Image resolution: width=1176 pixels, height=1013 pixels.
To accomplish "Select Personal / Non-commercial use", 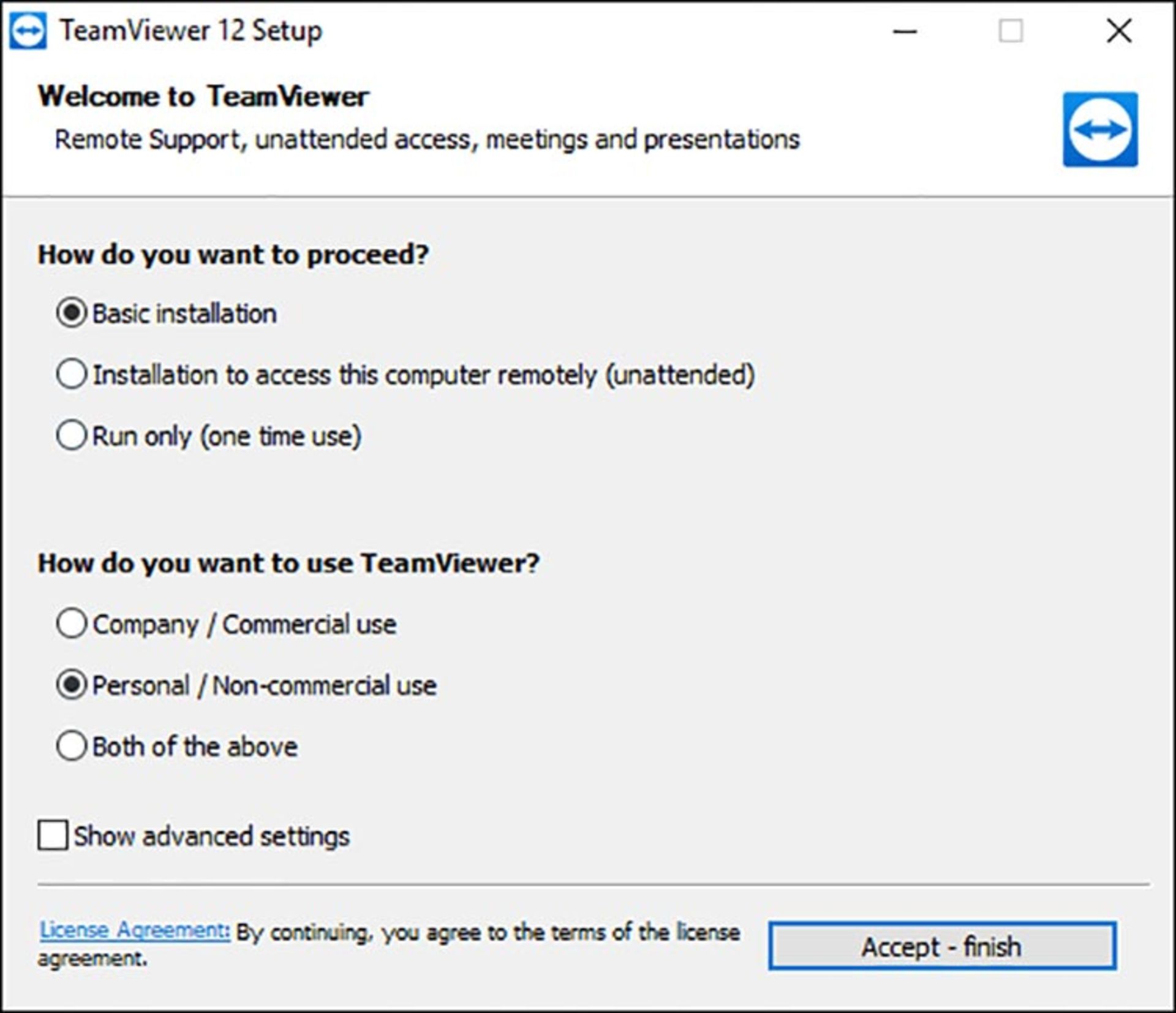I will [72, 685].
